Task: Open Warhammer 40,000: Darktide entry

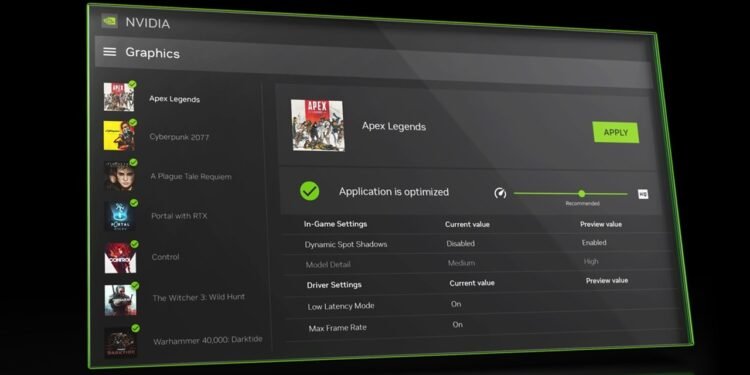Action: coord(208,340)
